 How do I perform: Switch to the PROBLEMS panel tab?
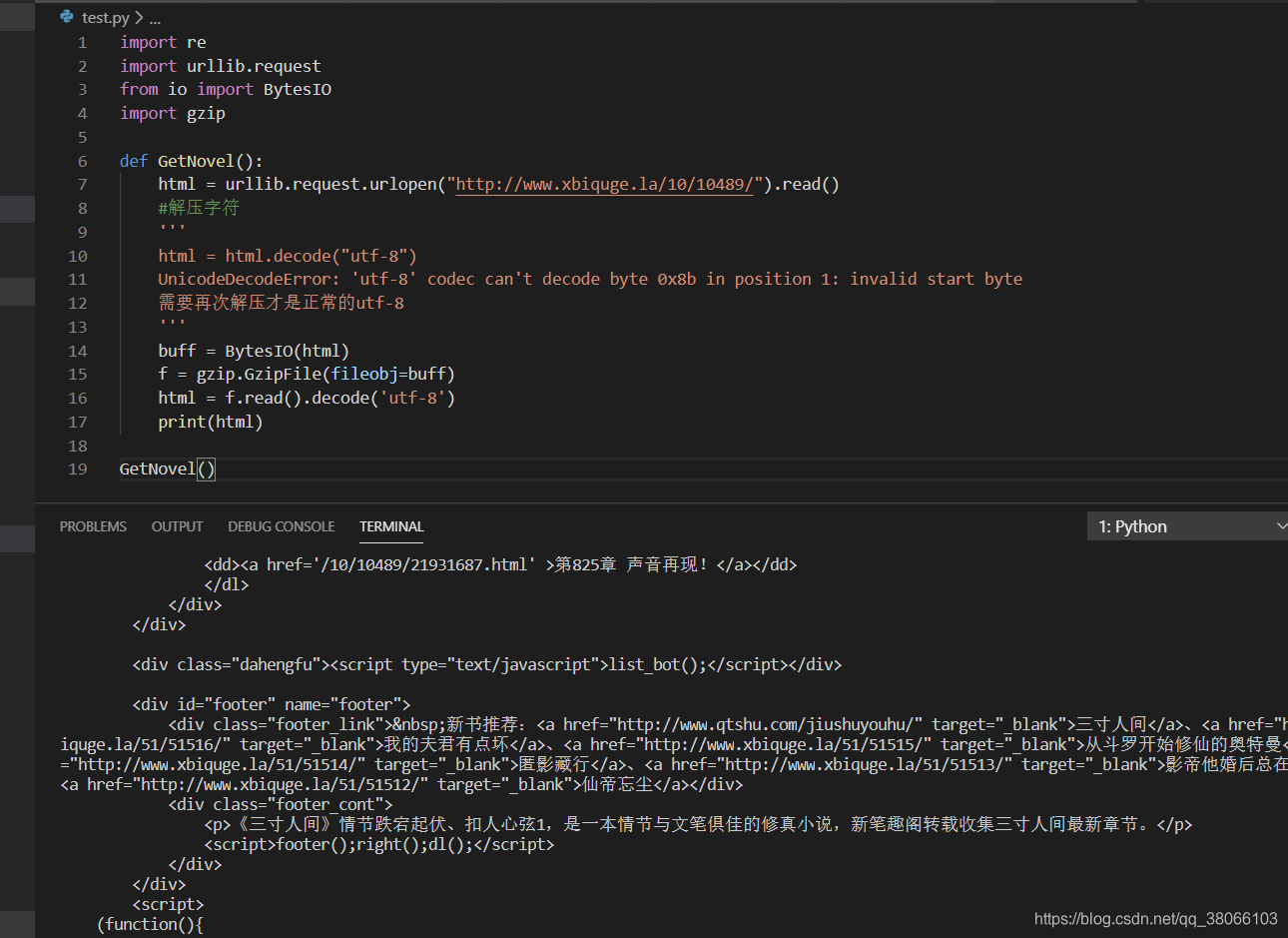[x=93, y=526]
